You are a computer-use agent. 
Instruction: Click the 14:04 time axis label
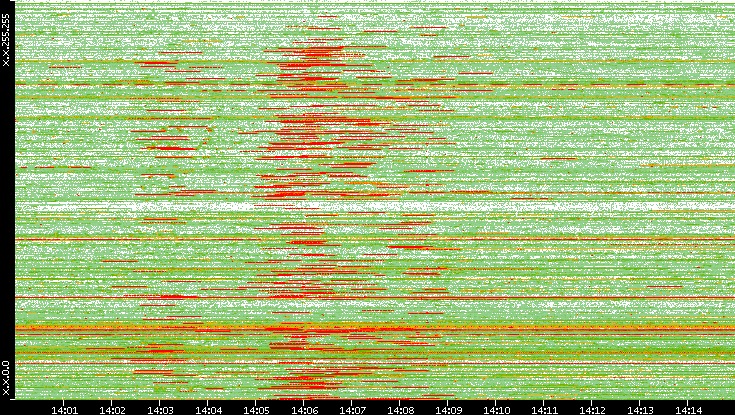208,410
